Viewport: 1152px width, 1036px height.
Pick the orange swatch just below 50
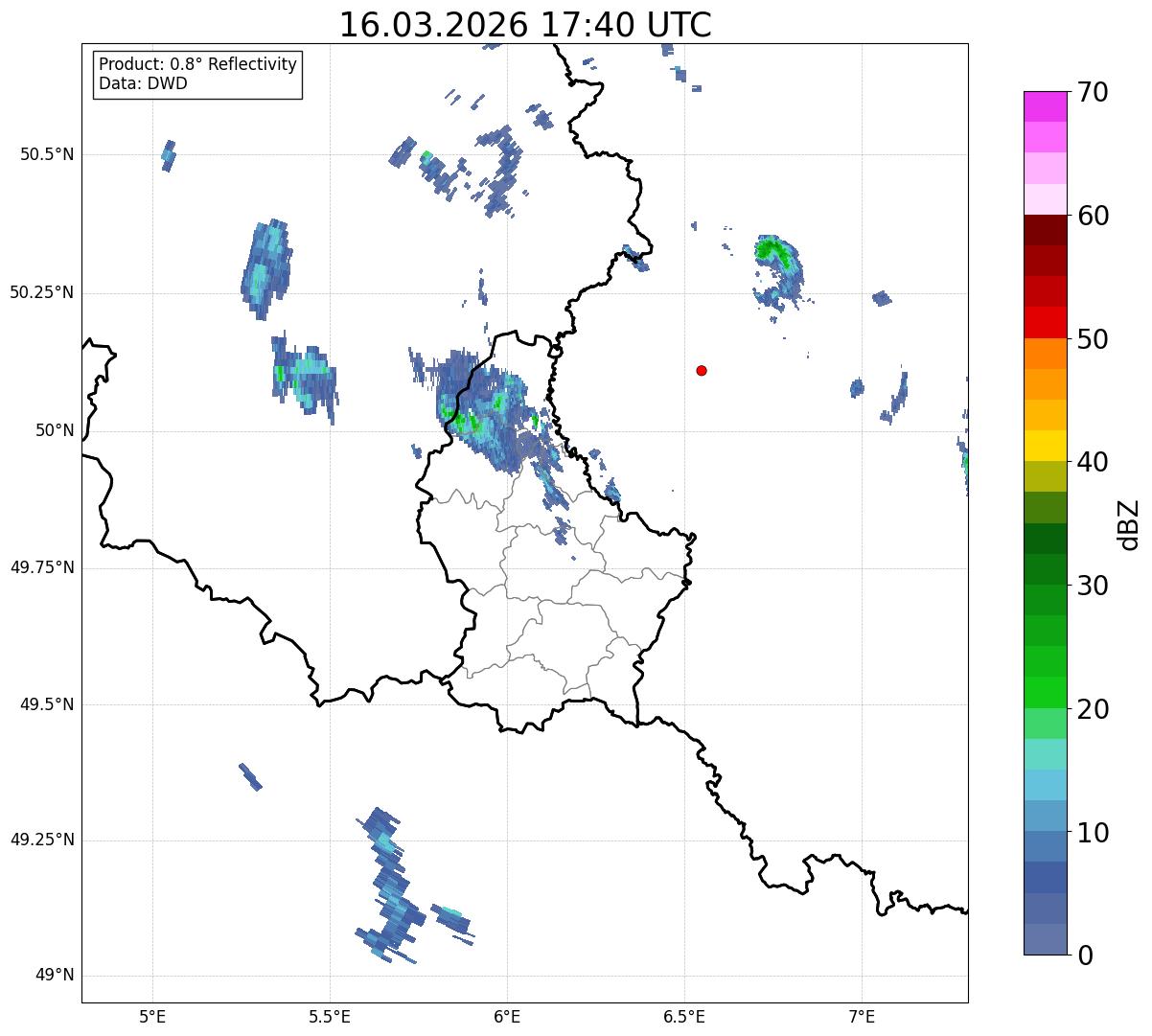[x=1045, y=354]
